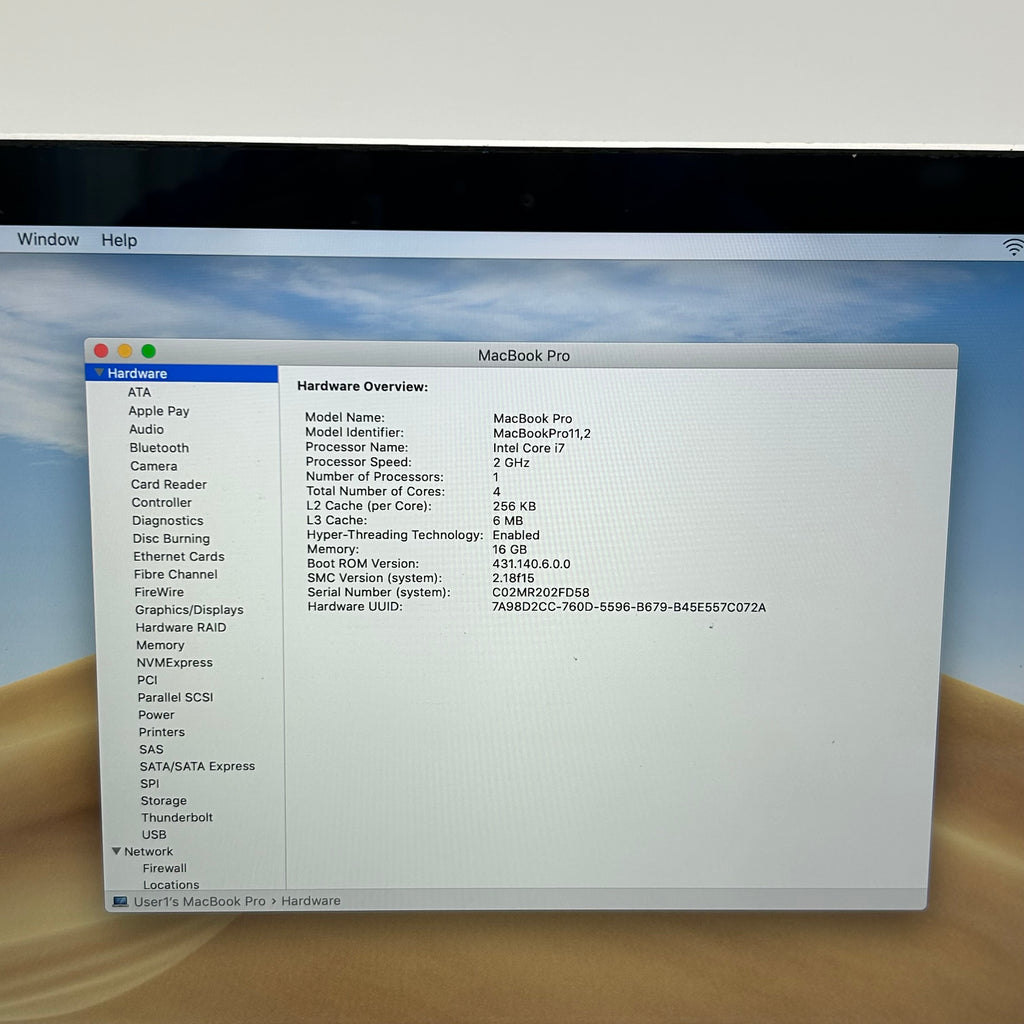Click the MacBook Pro window title
This screenshot has height=1024, width=1024.
pyautogui.click(x=524, y=355)
